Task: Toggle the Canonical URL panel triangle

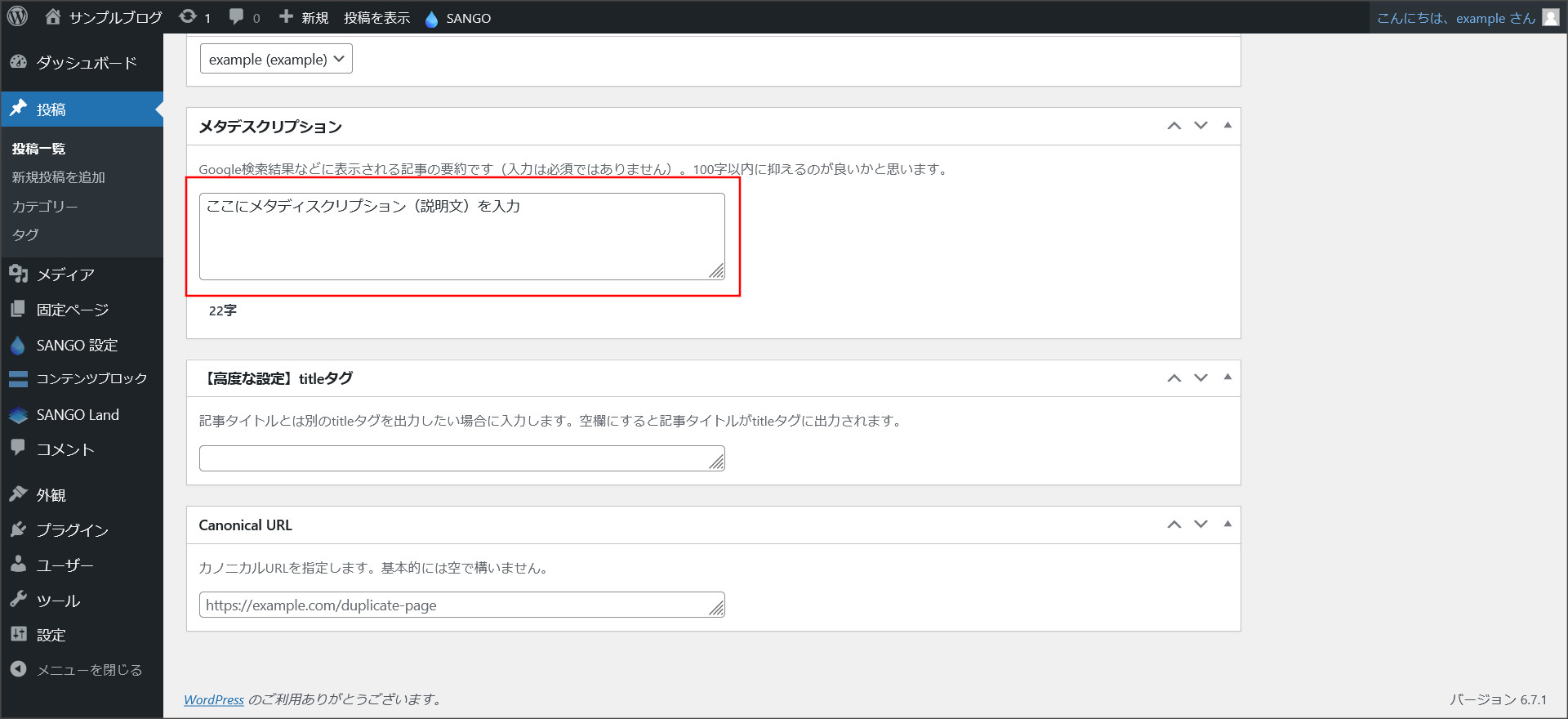Action: (x=1227, y=525)
